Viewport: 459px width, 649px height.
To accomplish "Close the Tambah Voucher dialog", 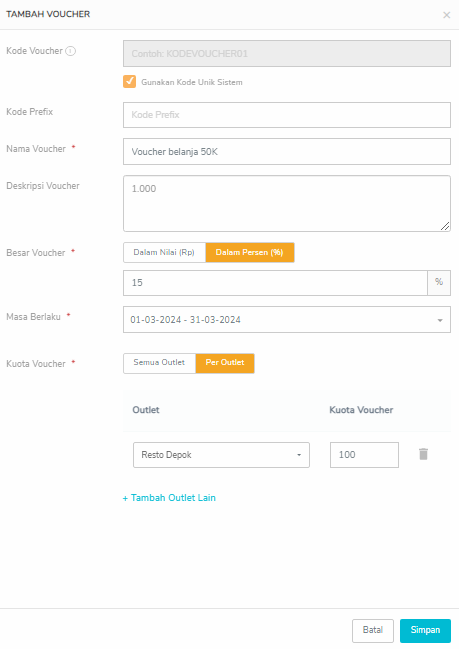I will coord(446,15).
